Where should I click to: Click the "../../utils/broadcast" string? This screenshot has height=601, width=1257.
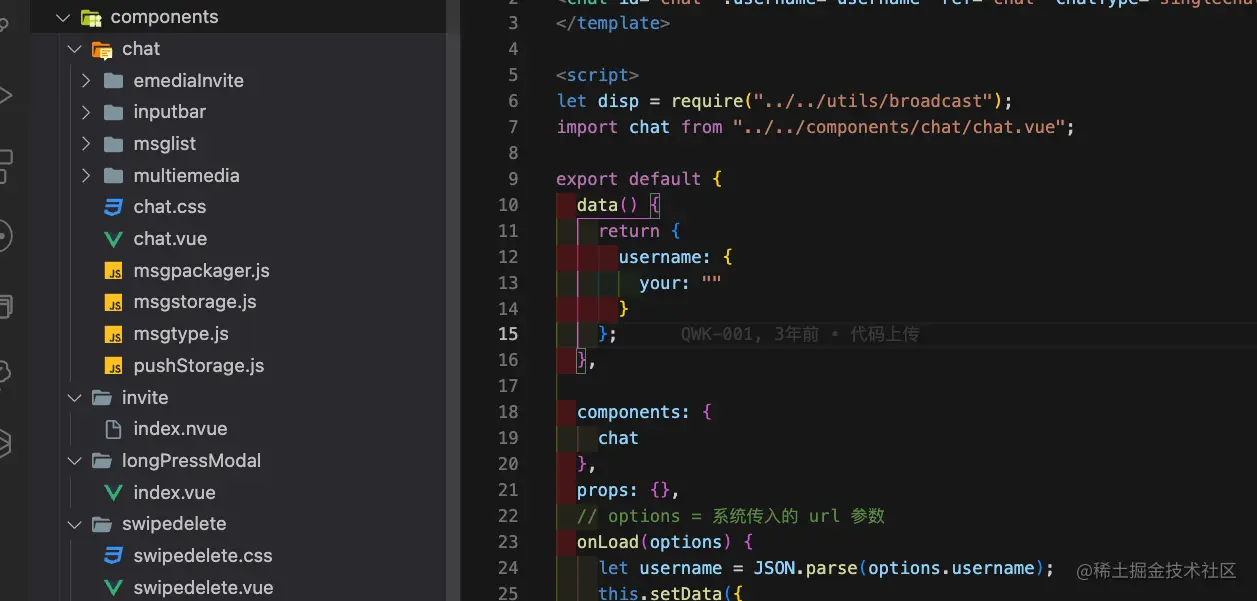[x=875, y=101]
